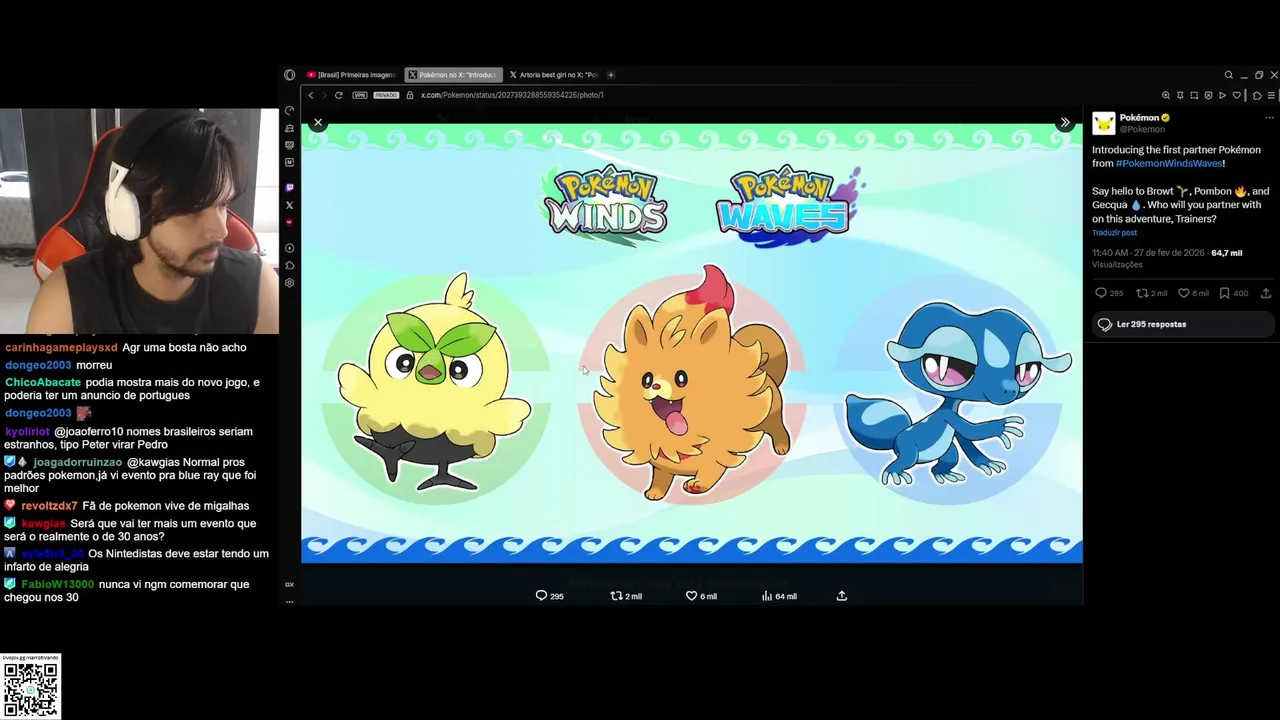The width and height of the screenshot is (1280, 720).
Task: Click Traduzir post link
Action: coord(1114,232)
